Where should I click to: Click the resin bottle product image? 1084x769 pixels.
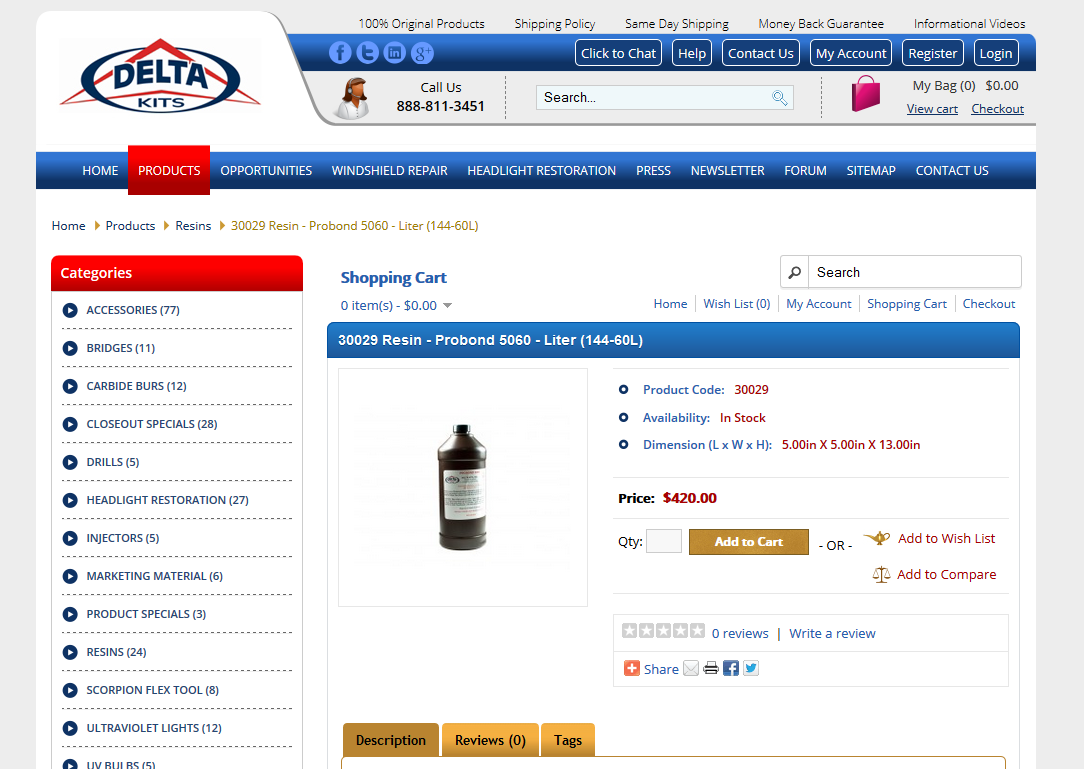click(462, 488)
